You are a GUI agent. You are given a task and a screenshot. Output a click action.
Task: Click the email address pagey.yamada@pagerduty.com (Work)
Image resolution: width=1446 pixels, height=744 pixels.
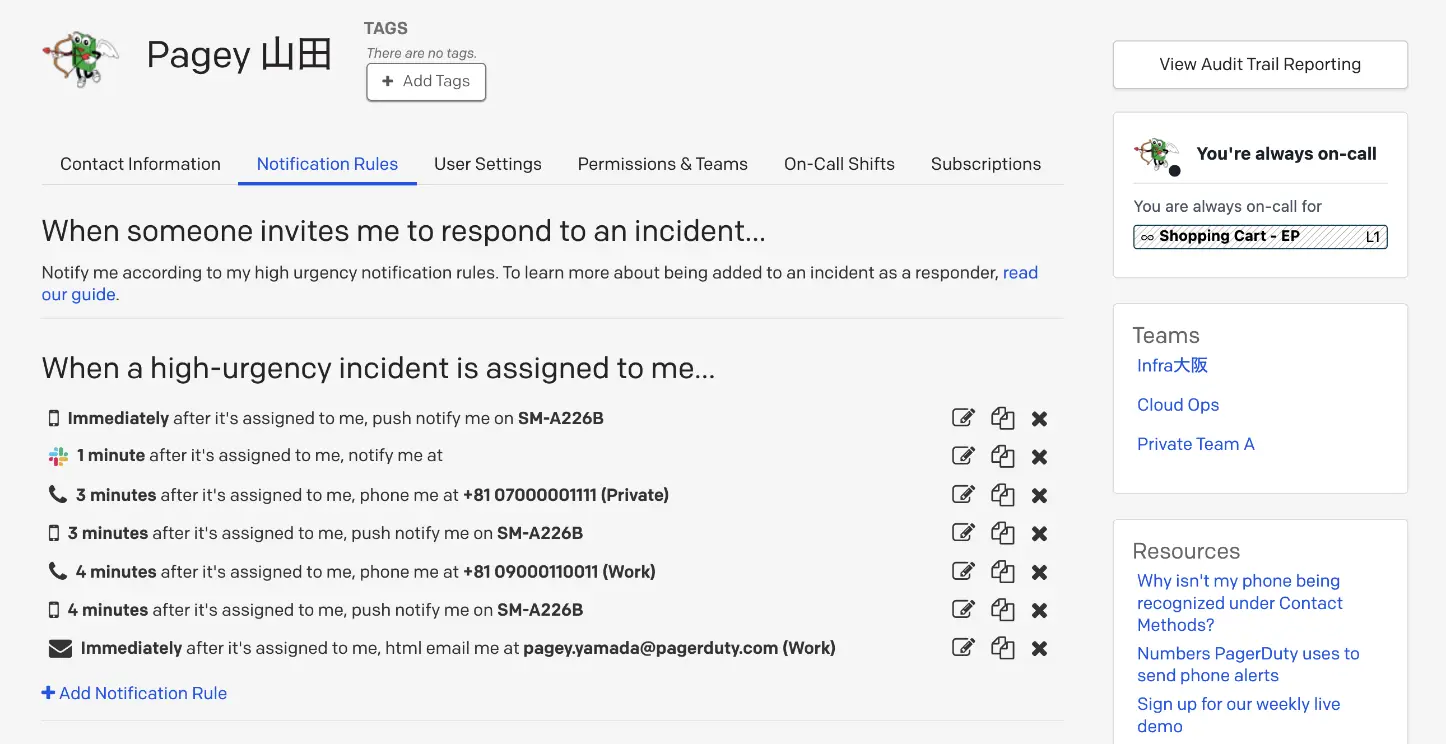(x=679, y=648)
